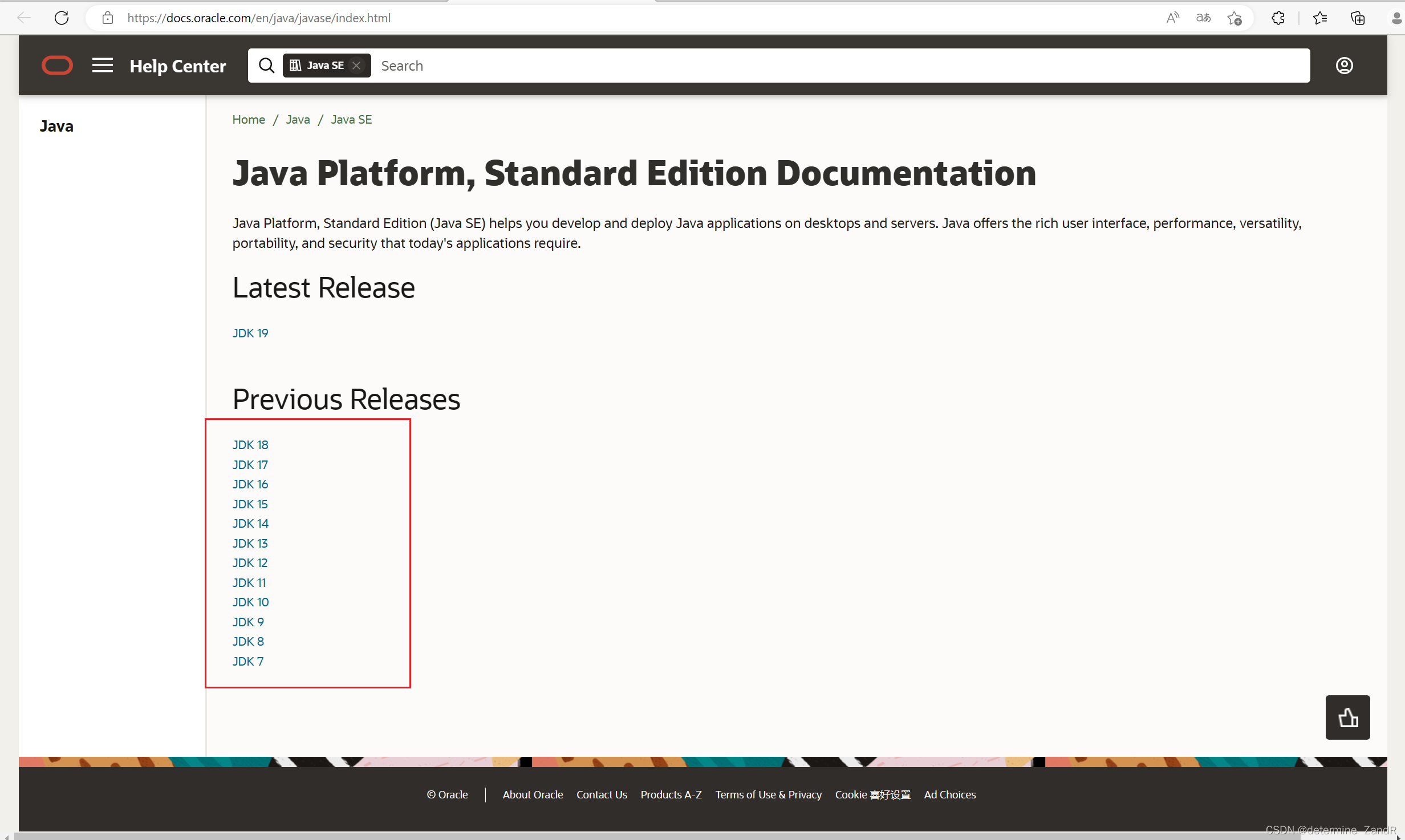Image resolution: width=1405 pixels, height=840 pixels.
Task: Open JDK 17 documentation
Action: [250, 465]
